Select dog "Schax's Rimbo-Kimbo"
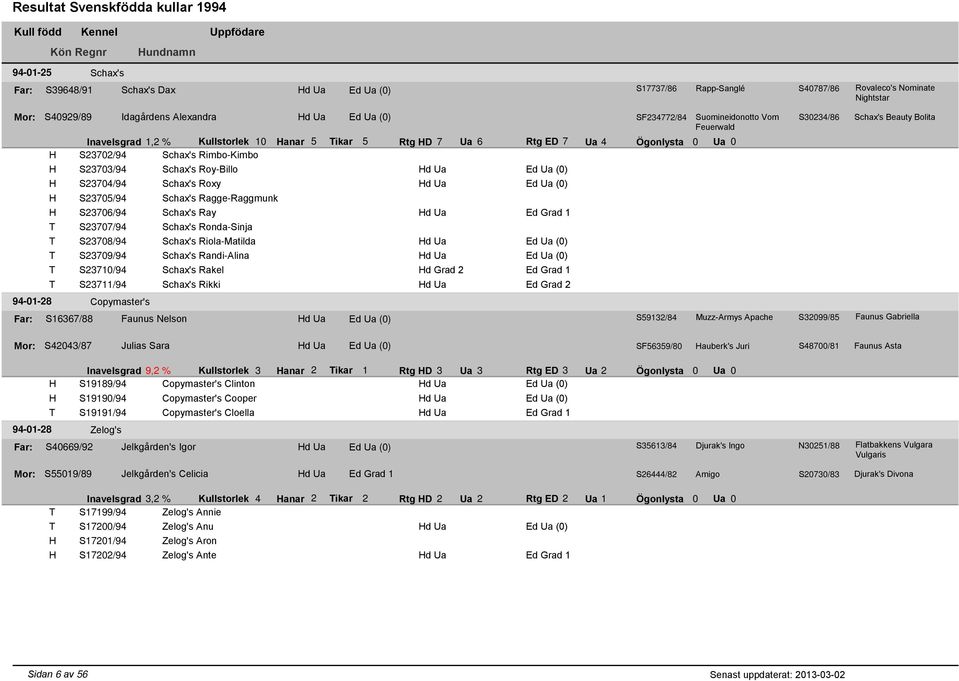959x681 pixels. coord(210,155)
